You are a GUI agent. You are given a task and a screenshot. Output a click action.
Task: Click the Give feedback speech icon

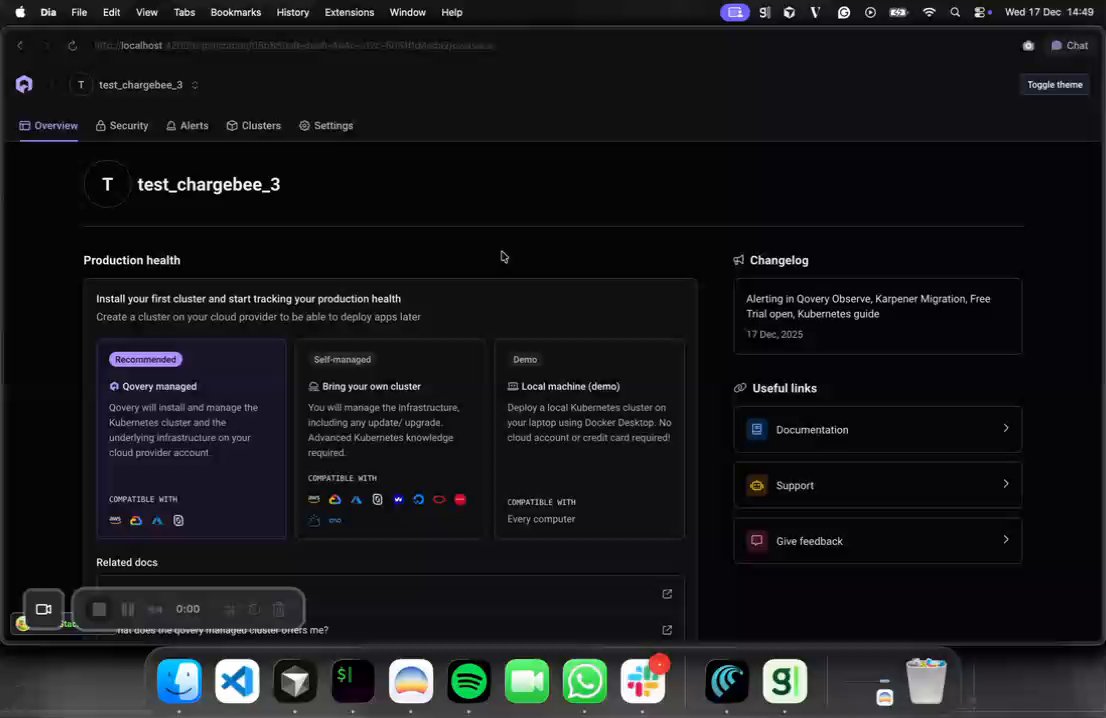(757, 541)
